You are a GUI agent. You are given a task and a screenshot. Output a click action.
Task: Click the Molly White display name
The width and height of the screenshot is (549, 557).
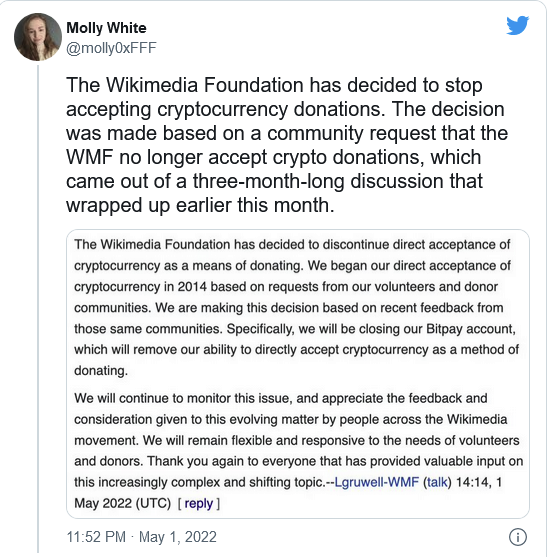pyautogui.click(x=106, y=28)
